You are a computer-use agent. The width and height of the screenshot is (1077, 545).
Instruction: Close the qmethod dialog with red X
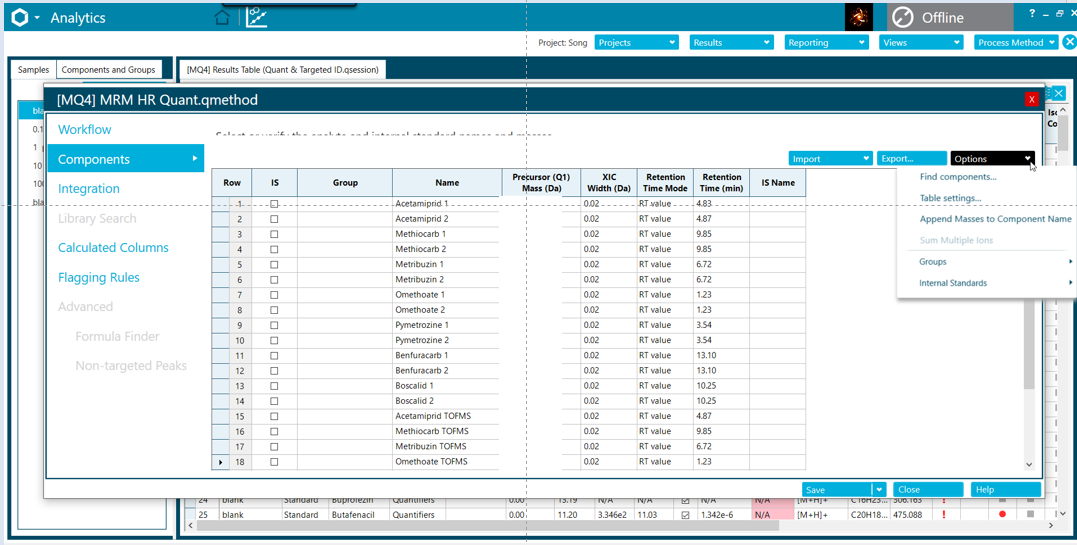coord(1031,100)
